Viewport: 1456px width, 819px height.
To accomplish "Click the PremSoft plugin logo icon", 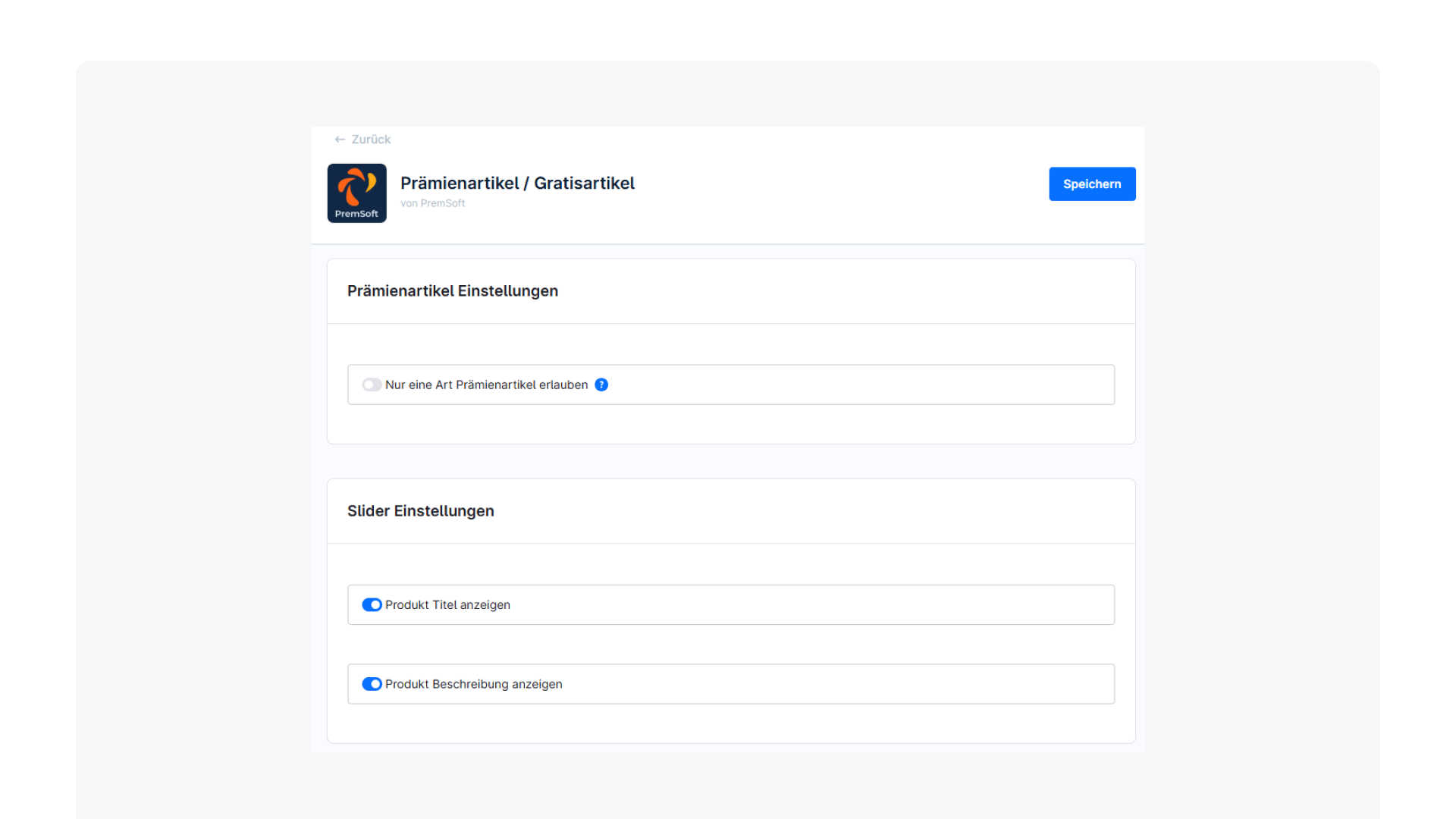I will pyautogui.click(x=356, y=193).
